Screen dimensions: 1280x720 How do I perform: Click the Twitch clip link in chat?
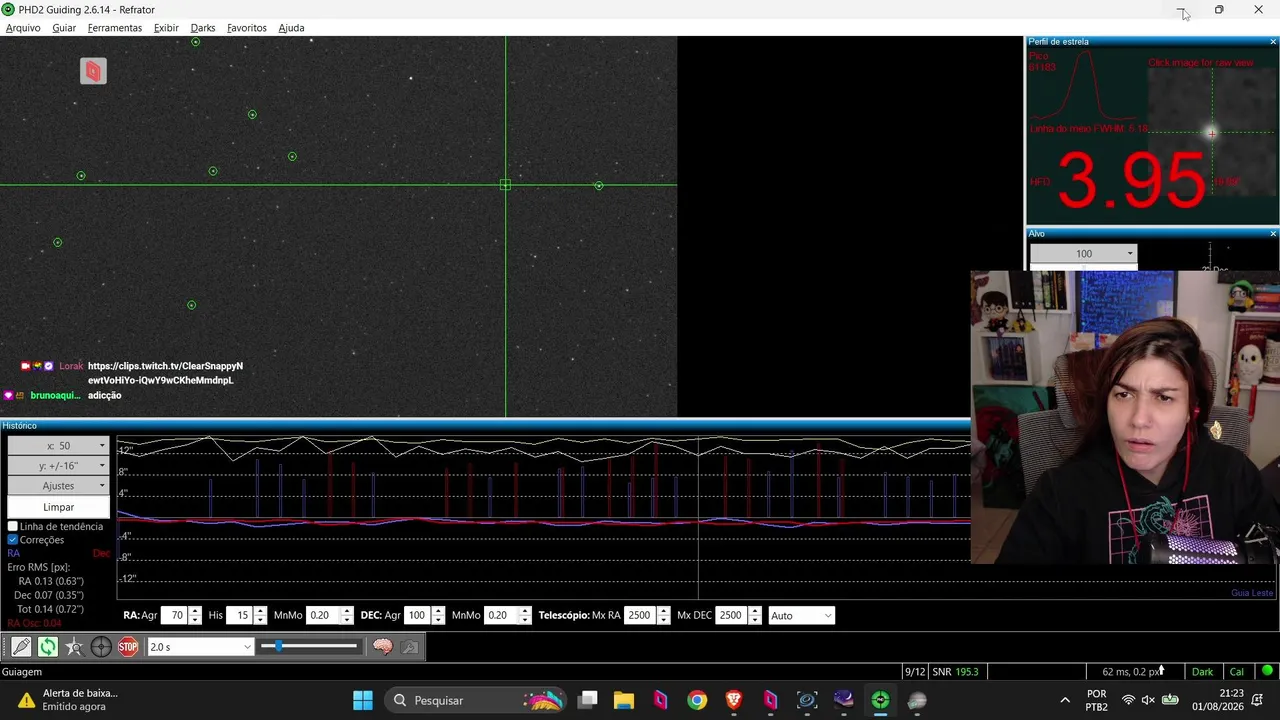click(x=165, y=373)
